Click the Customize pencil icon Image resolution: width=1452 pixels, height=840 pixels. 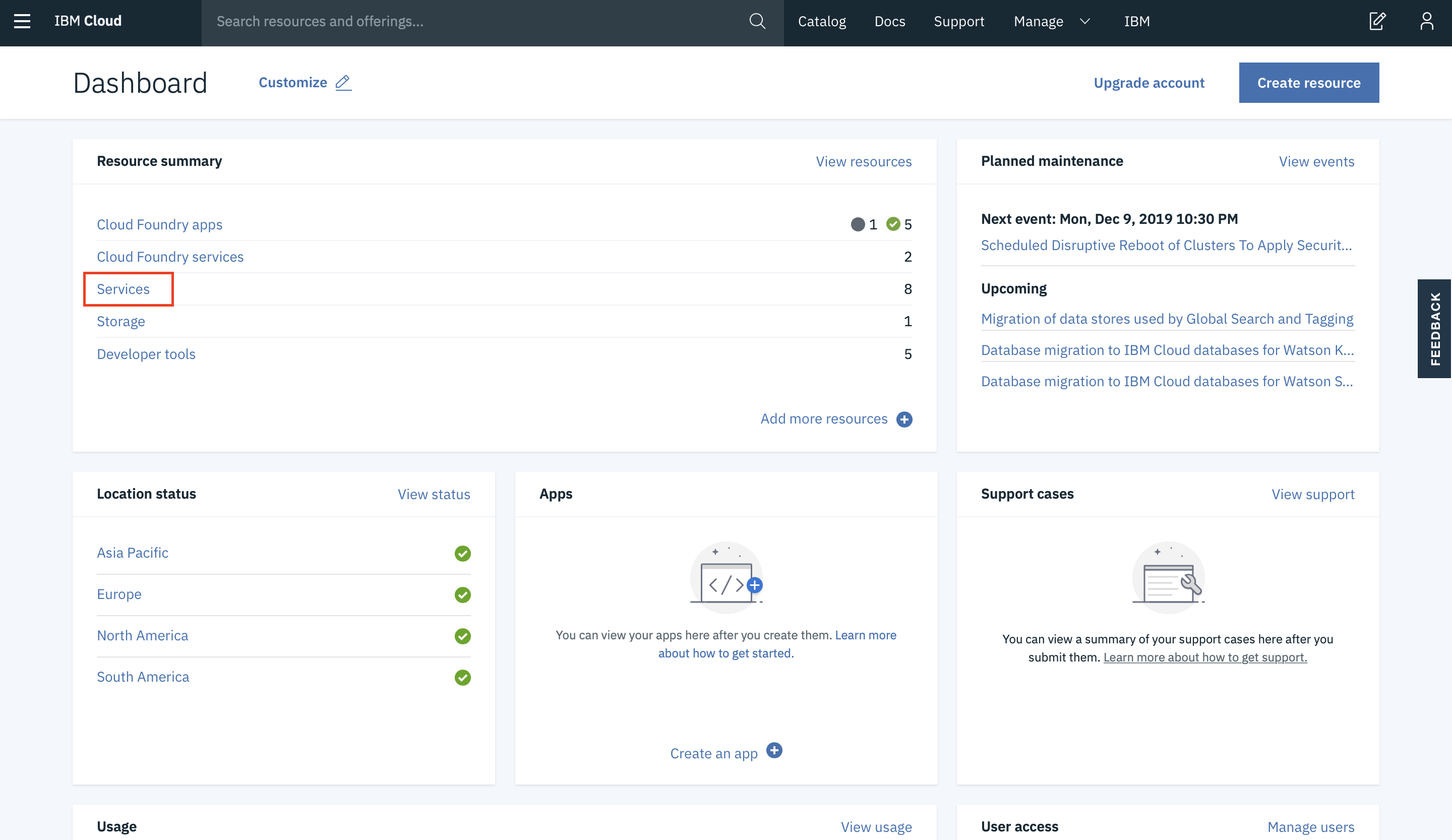[x=343, y=82]
